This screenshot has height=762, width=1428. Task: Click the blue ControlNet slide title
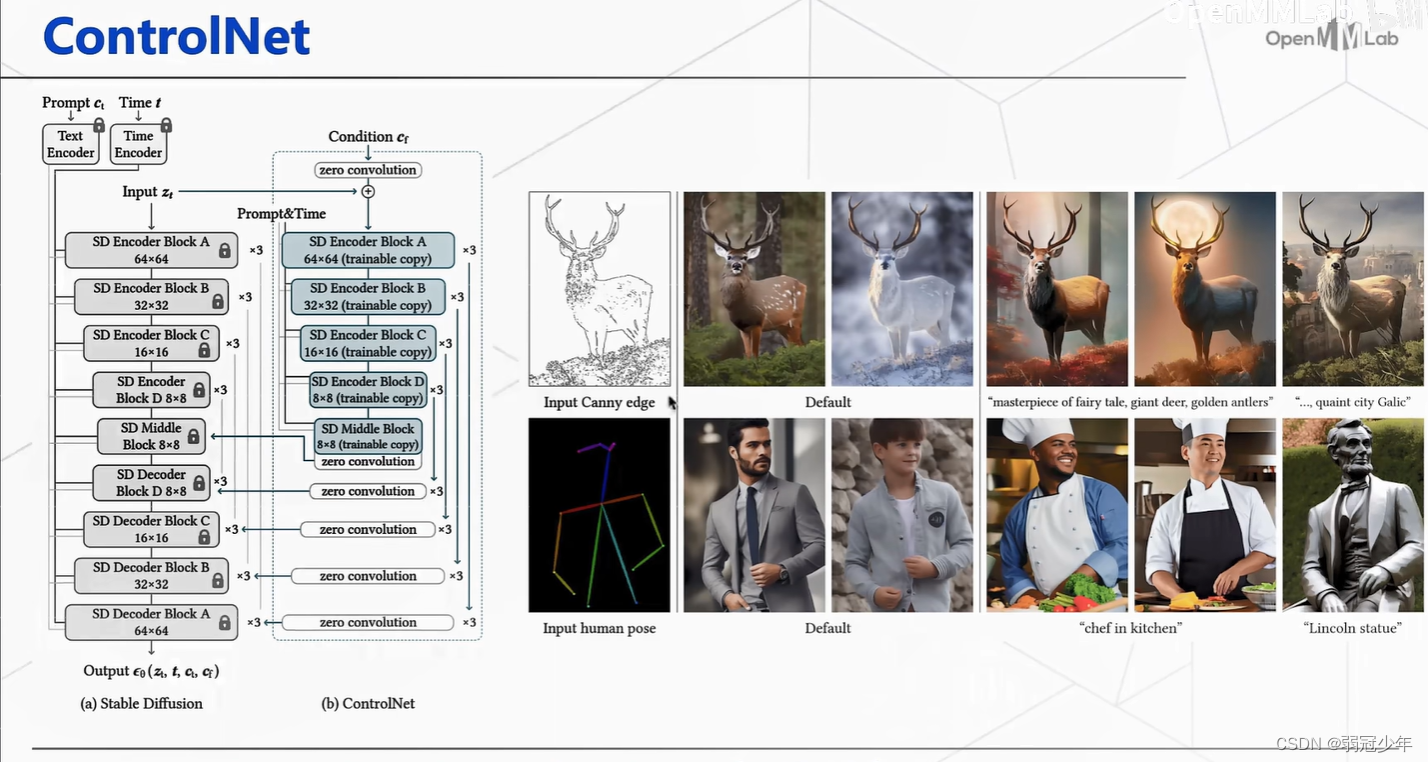coord(177,37)
